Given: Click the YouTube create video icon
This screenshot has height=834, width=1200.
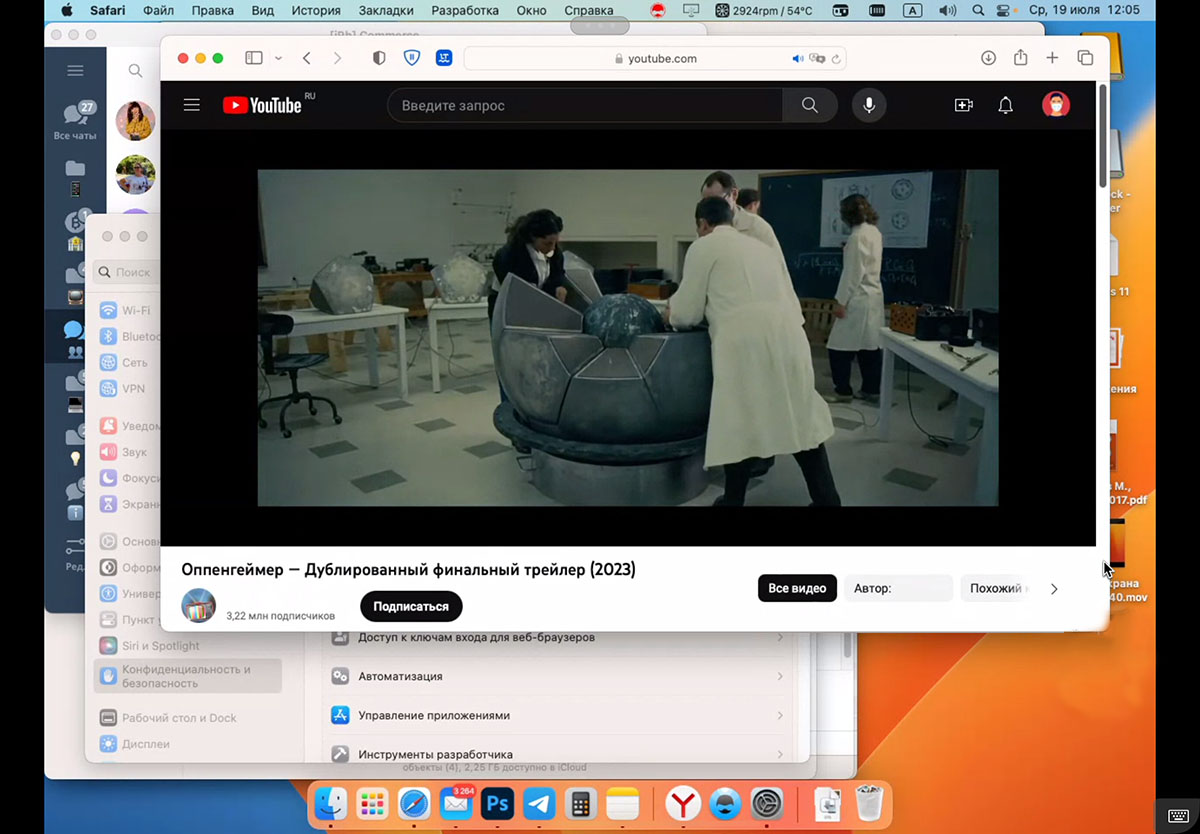Looking at the screenshot, I should (x=963, y=105).
